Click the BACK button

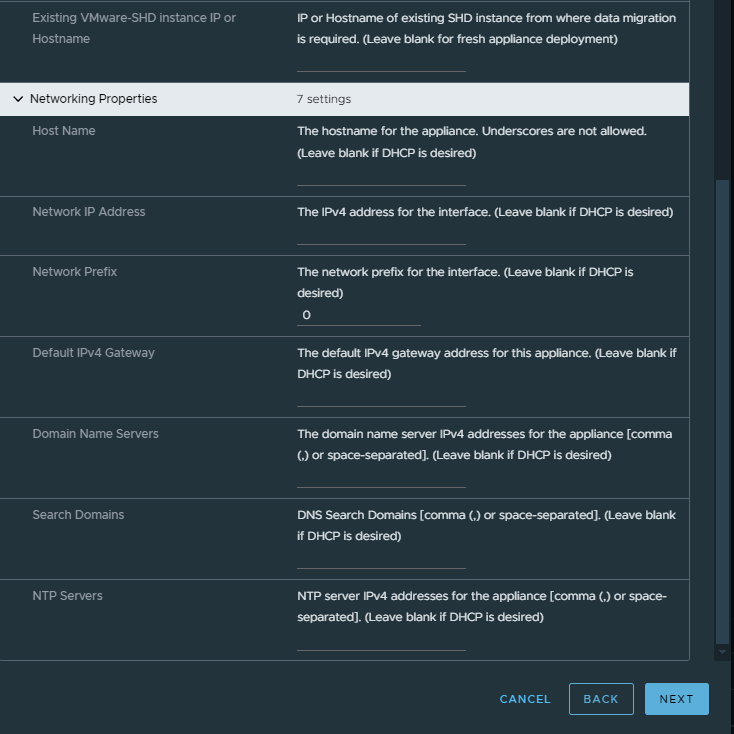tap(601, 699)
